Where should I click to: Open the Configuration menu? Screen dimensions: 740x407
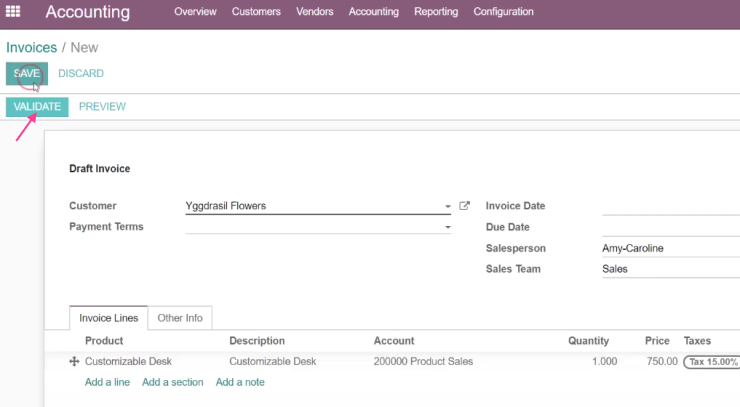pos(504,11)
